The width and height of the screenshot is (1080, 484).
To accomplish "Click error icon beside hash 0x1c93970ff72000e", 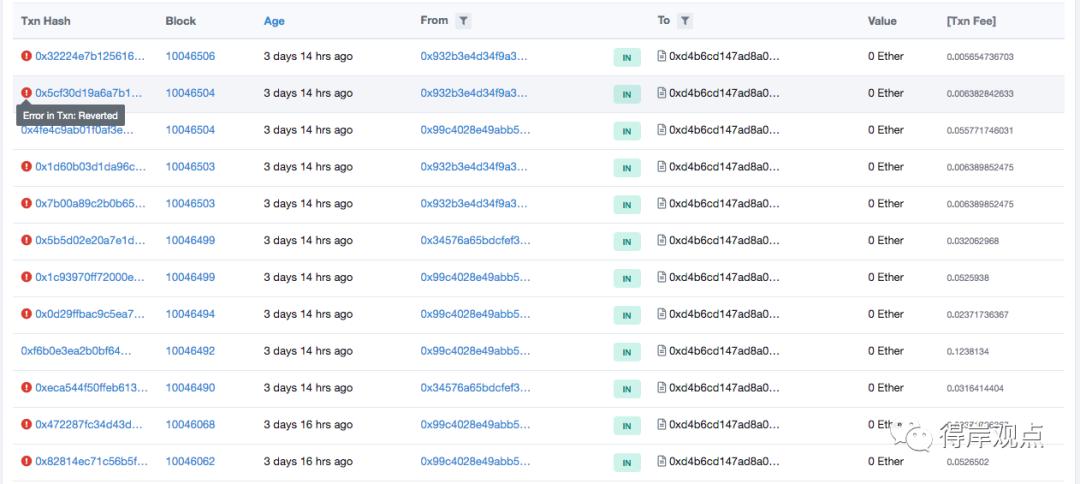I will pos(26,277).
